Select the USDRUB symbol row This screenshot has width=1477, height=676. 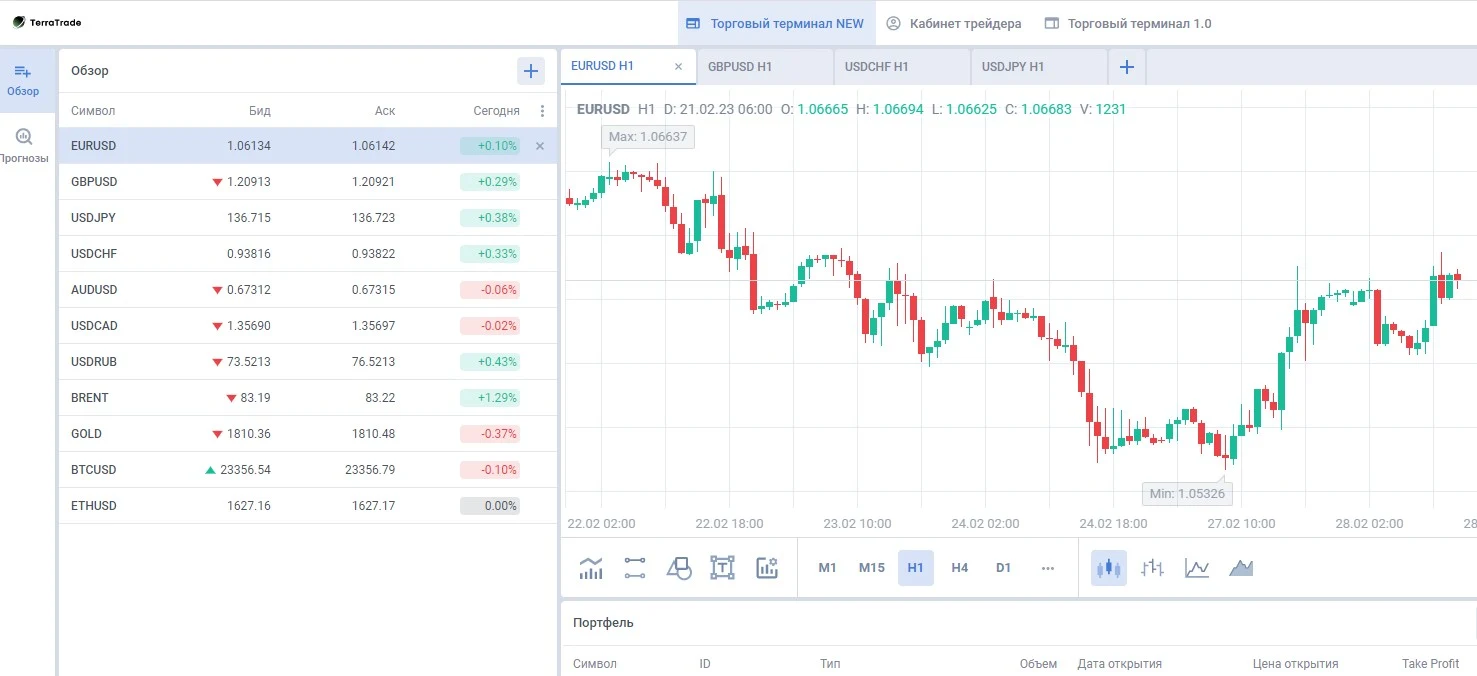[308, 362]
